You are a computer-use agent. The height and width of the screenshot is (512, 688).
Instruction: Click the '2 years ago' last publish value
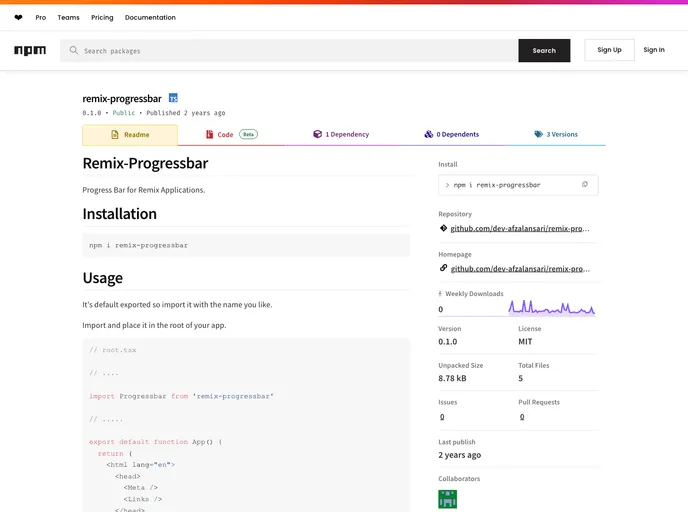click(459, 455)
